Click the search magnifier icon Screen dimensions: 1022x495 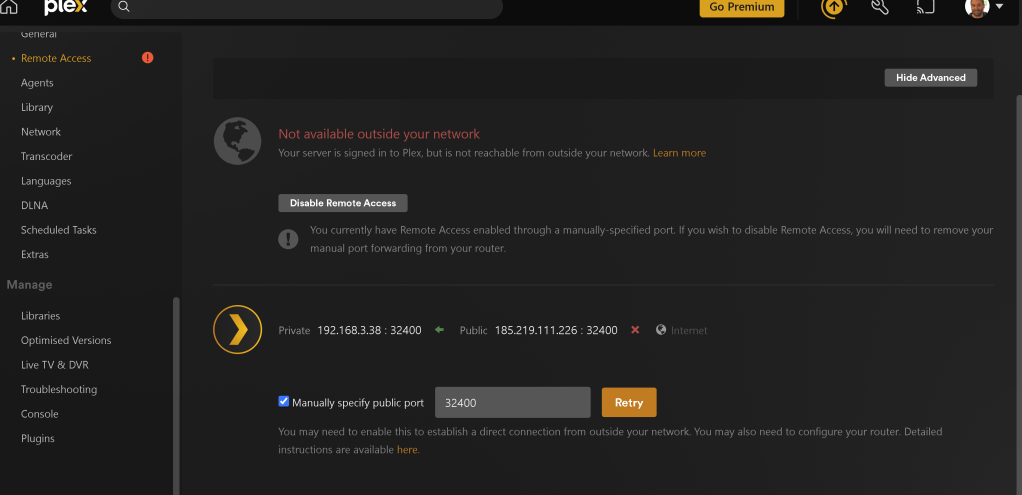click(124, 7)
